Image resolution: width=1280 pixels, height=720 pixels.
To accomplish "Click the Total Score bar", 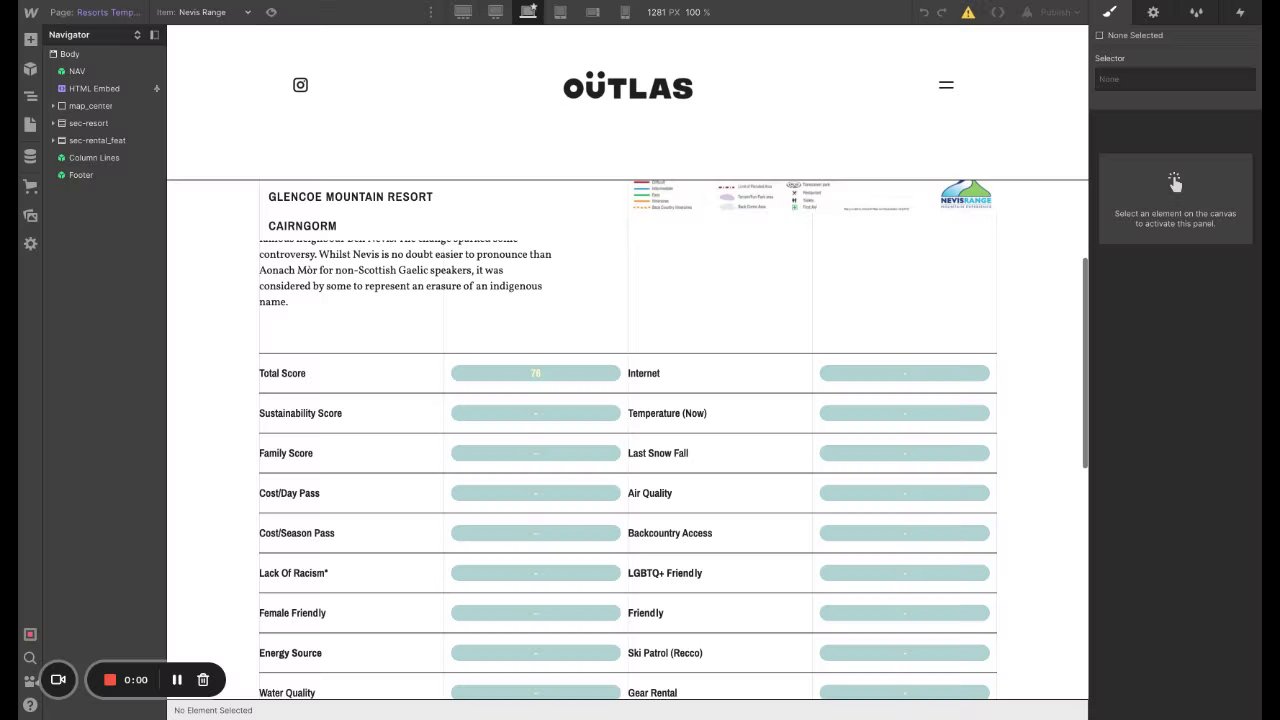I will [535, 373].
